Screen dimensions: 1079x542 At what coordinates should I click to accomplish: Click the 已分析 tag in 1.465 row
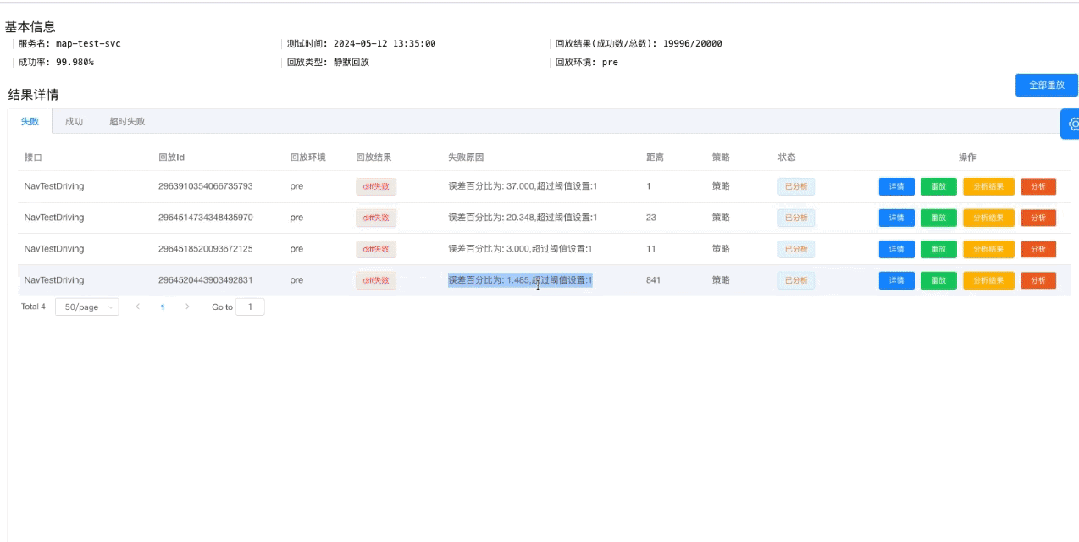(796, 281)
